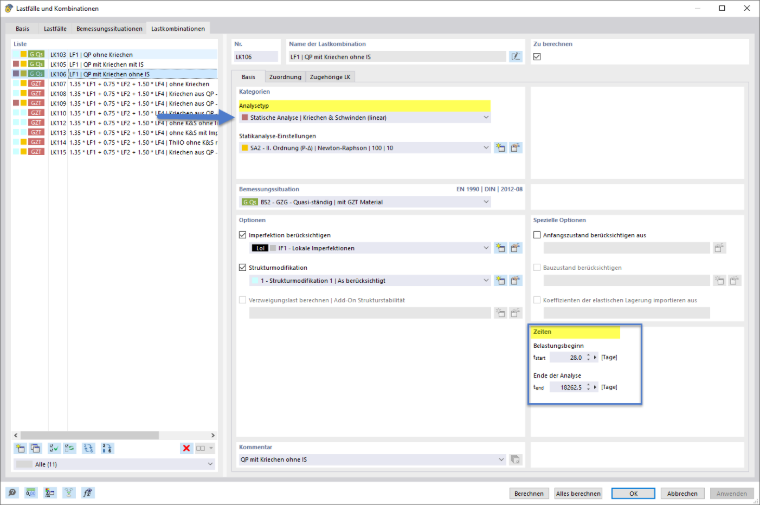Edit the selected static analysis setting
The height and width of the screenshot is (505, 760).
pyautogui.click(x=516, y=148)
